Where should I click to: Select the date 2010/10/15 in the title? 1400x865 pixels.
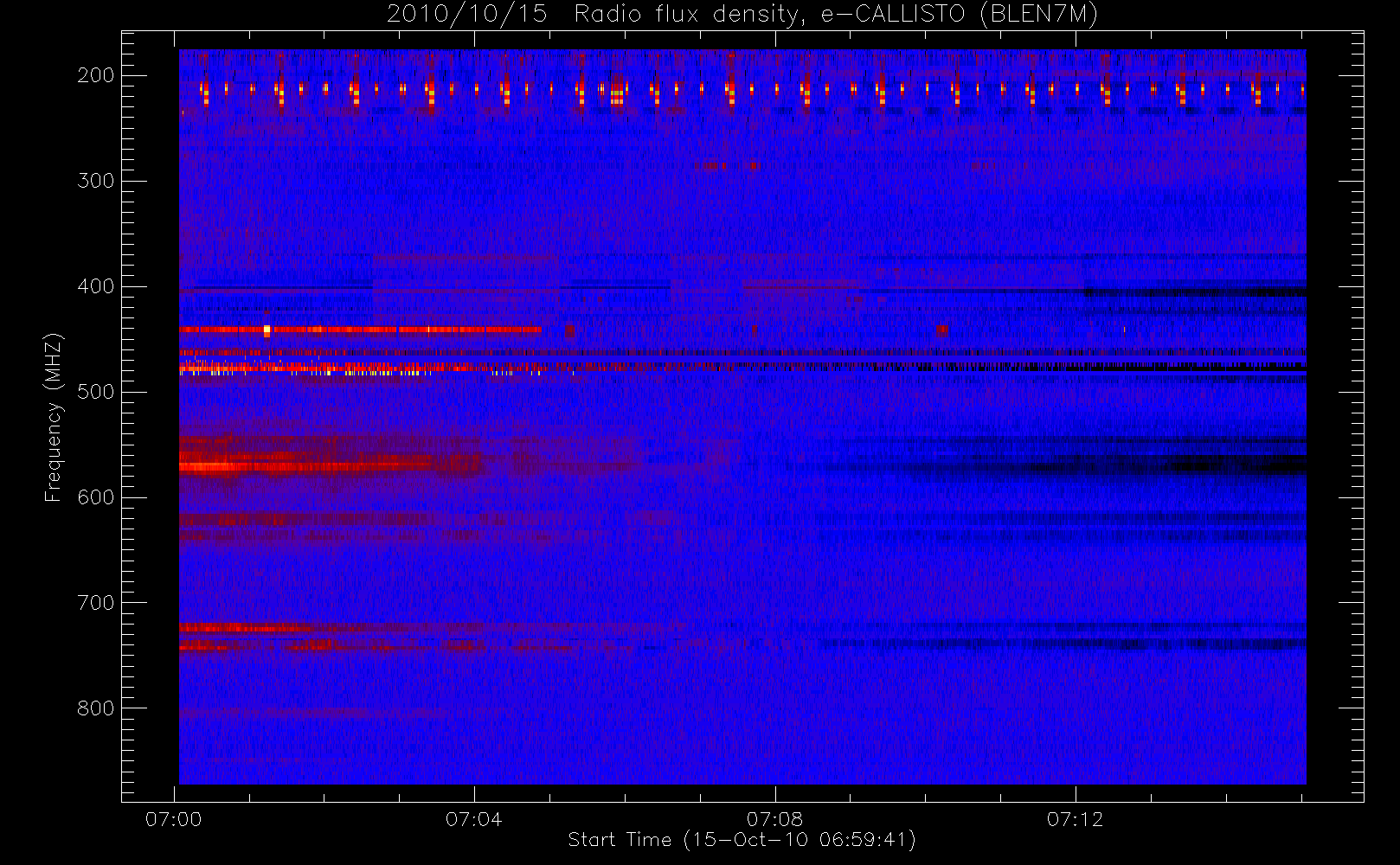coord(466,15)
